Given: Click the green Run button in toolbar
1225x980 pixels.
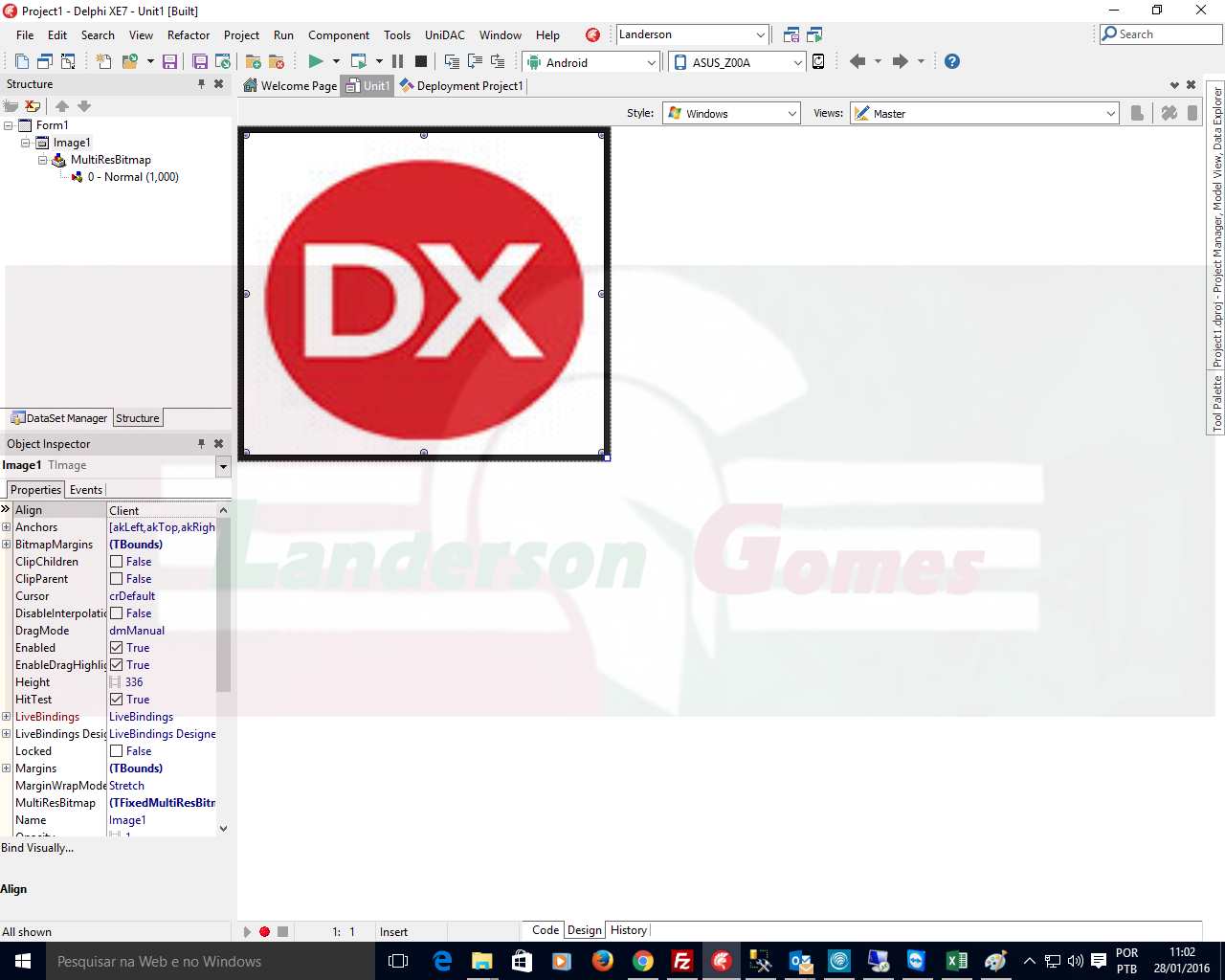Looking at the screenshot, I should click(315, 61).
